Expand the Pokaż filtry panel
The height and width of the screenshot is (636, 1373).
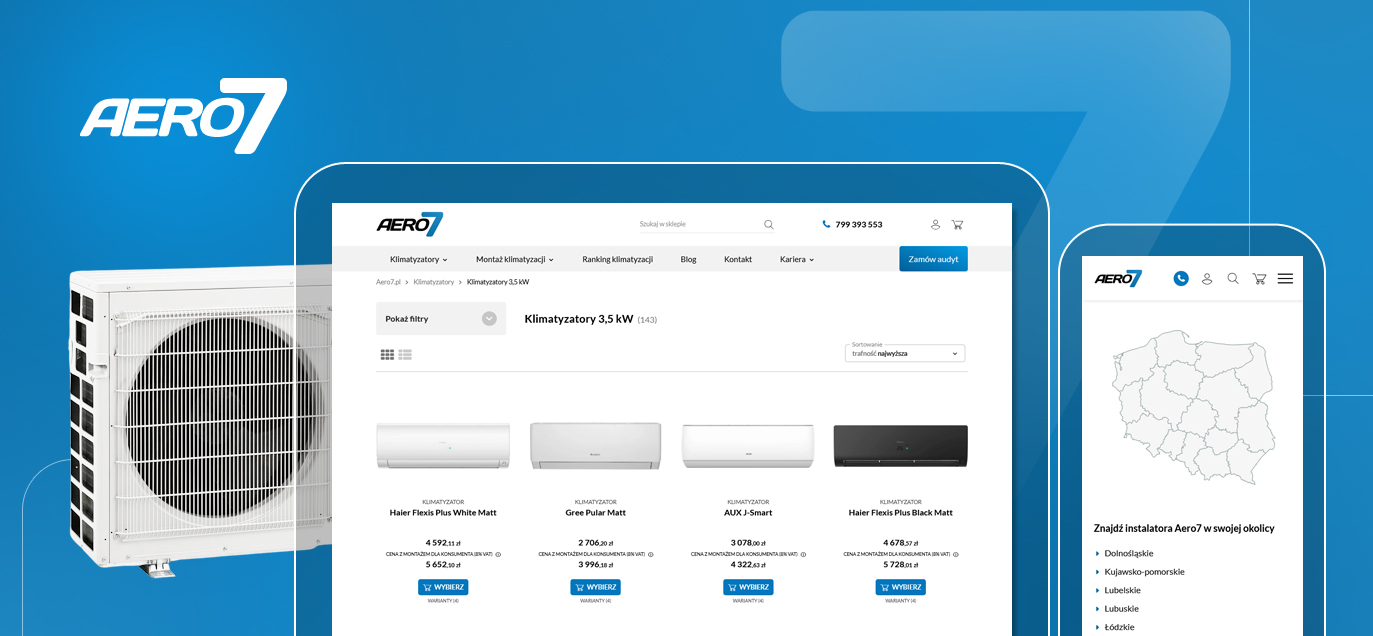pos(441,319)
